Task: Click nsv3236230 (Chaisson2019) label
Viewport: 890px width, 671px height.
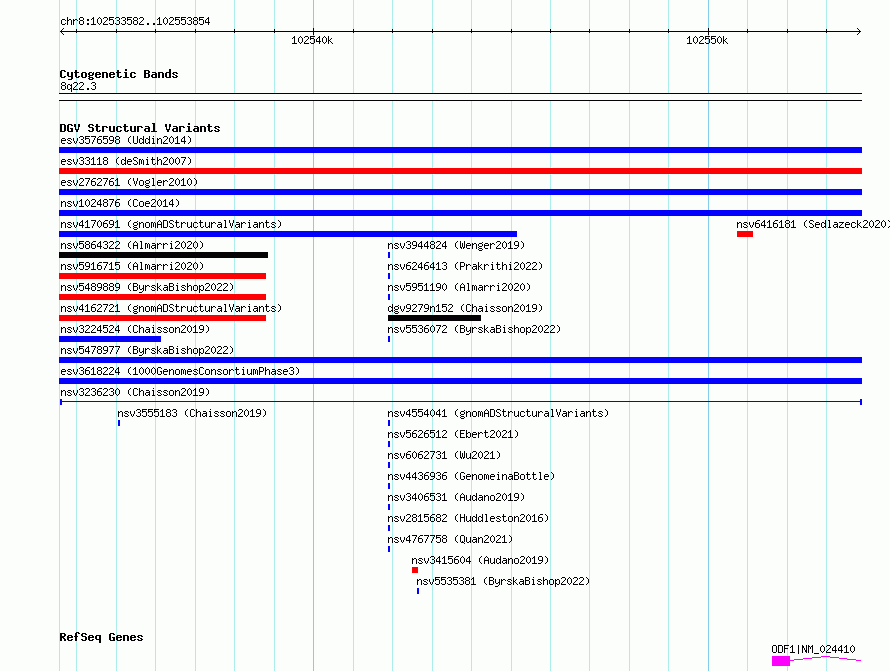Action: pos(135,392)
